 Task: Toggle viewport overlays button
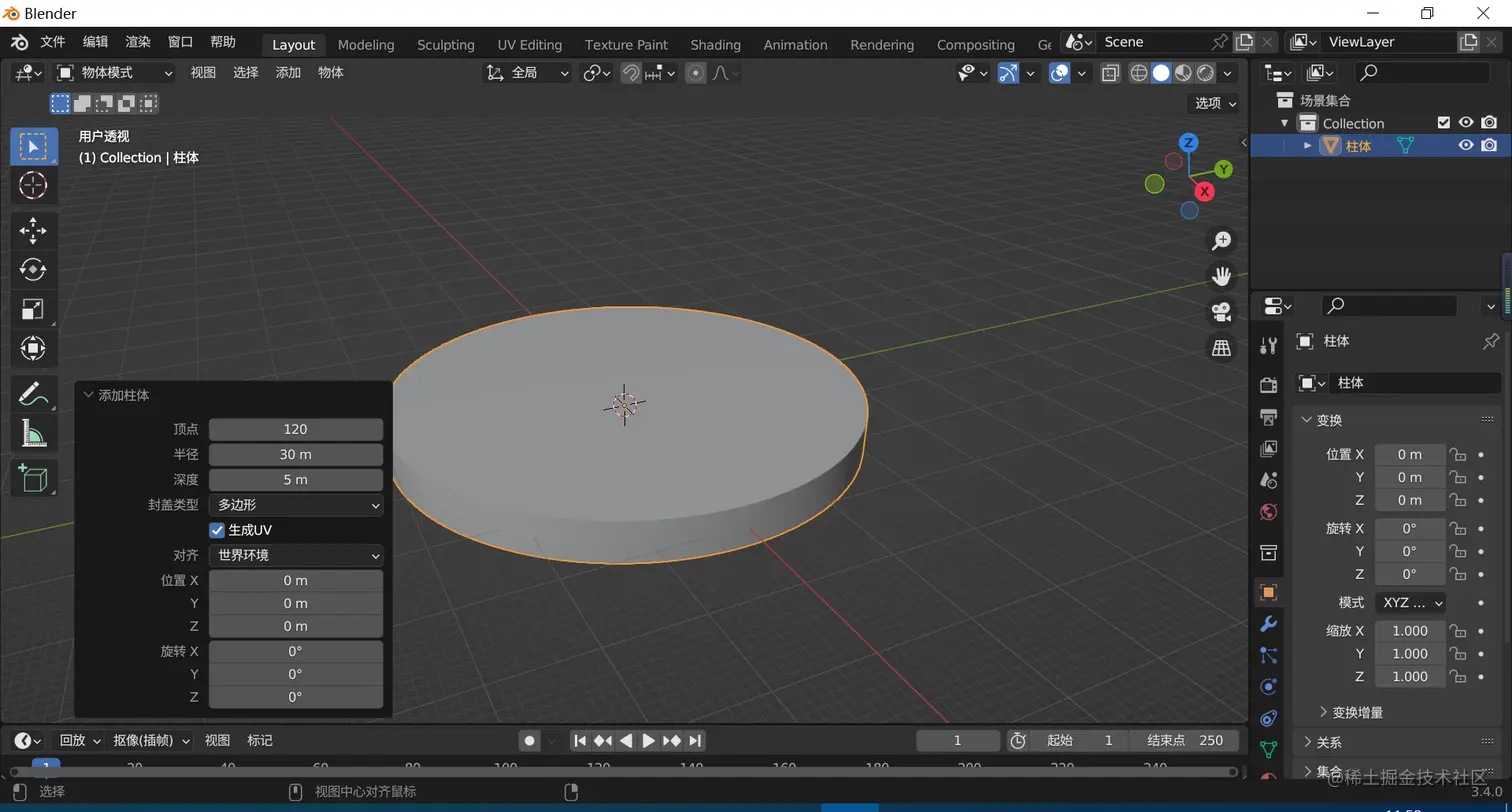[x=1060, y=73]
